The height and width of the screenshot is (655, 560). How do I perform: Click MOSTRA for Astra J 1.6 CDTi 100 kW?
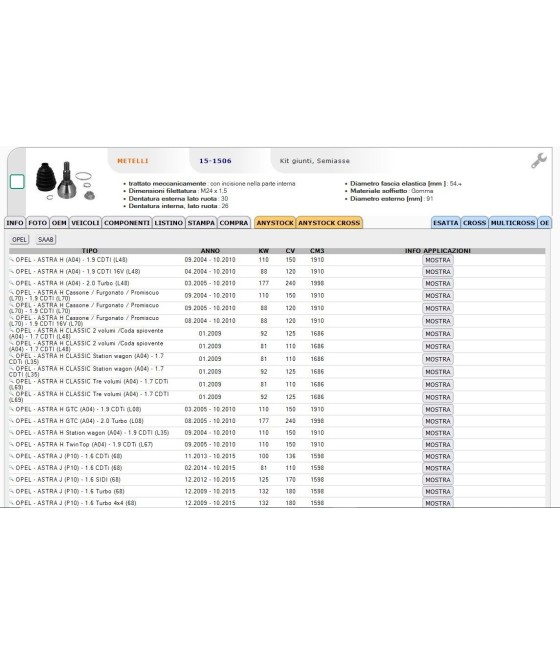[x=438, y=456]
